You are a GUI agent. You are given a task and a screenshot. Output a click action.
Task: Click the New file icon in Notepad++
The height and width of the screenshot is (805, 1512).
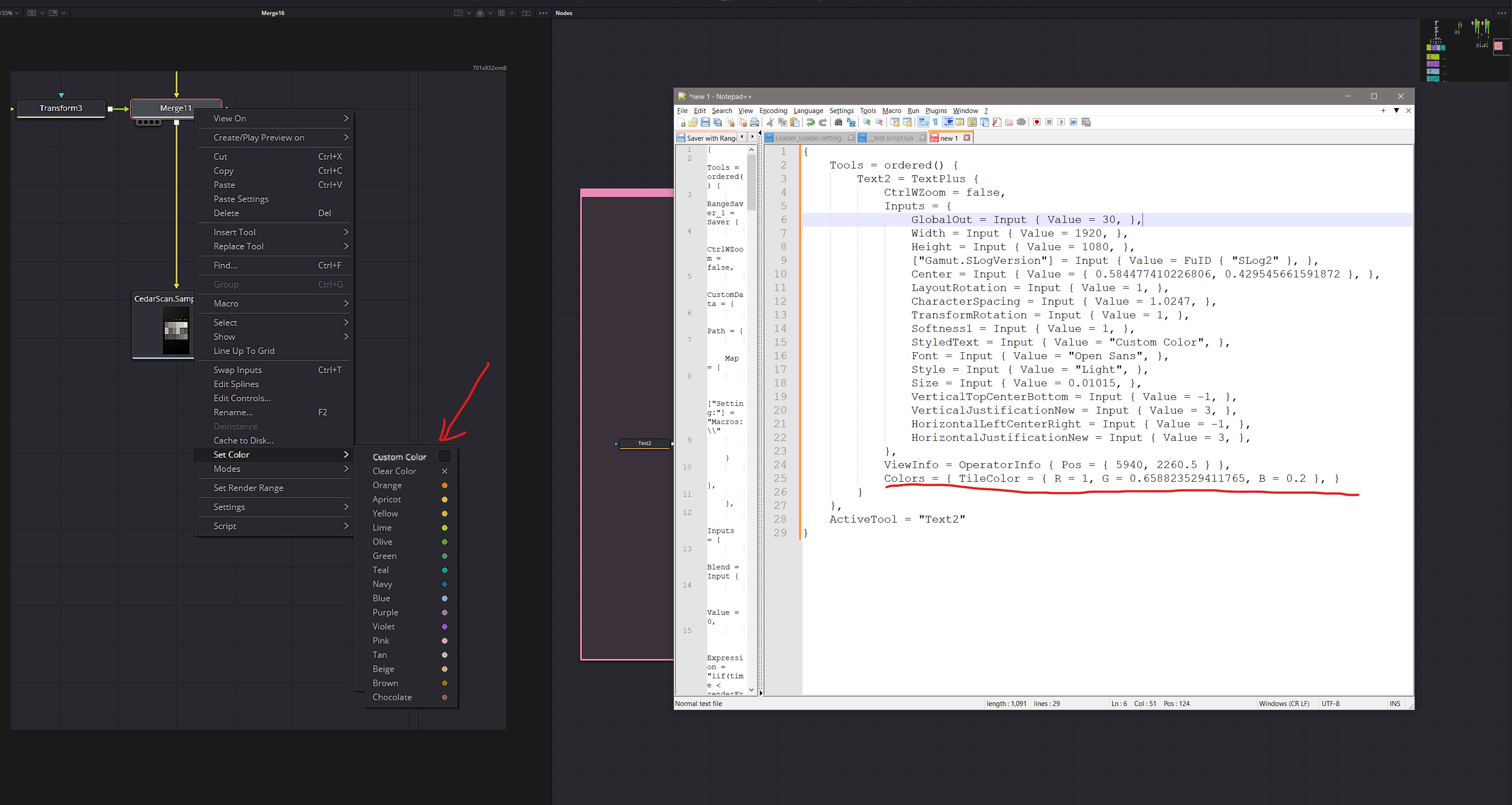click(681, 122)
